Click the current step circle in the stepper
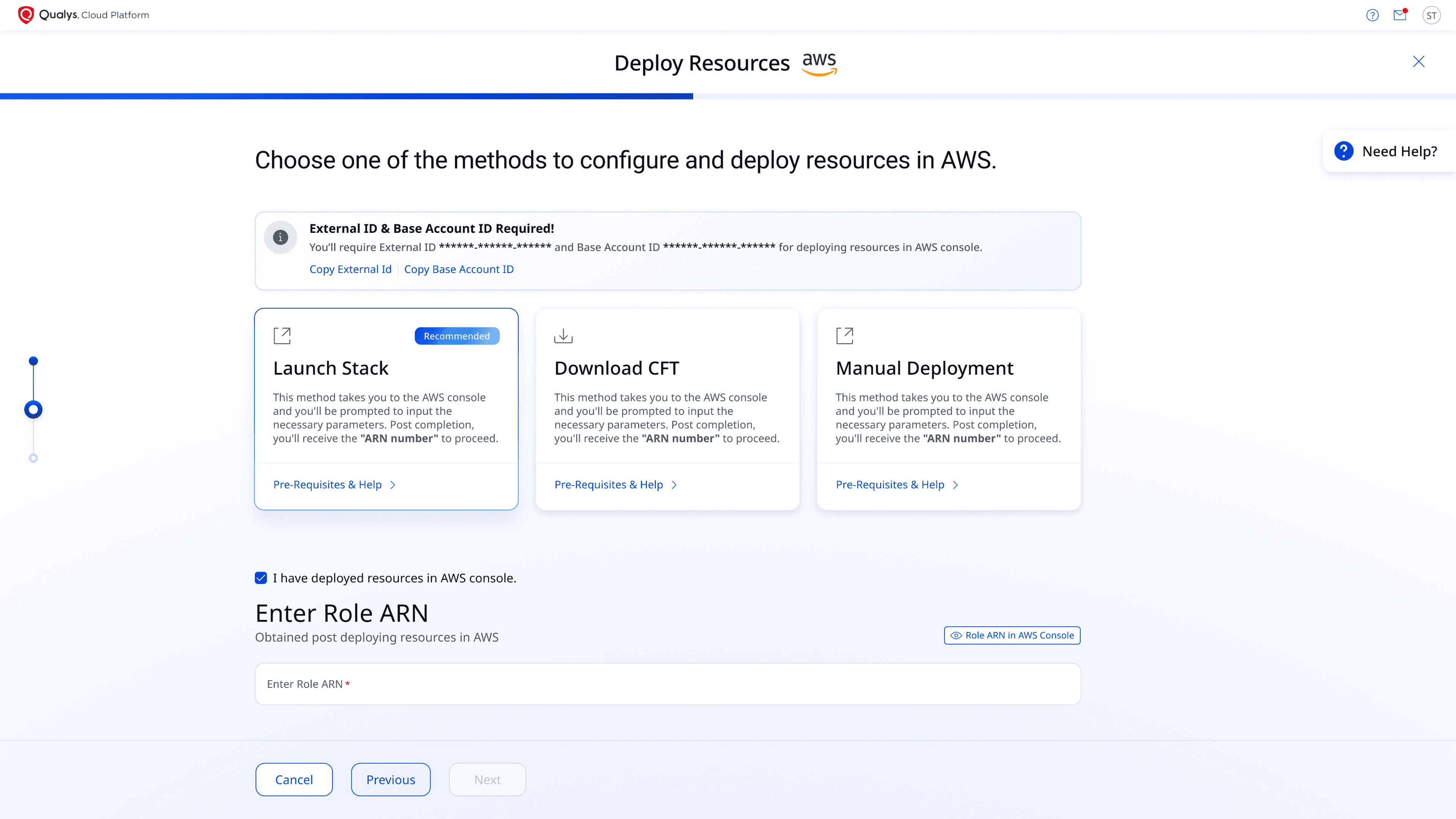The image size is (1456, 819). pyautogui.click(x=33, y=409)
